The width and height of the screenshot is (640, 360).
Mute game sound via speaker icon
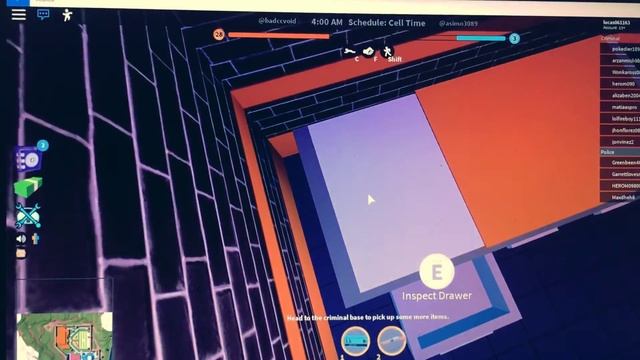coord(21,239)
